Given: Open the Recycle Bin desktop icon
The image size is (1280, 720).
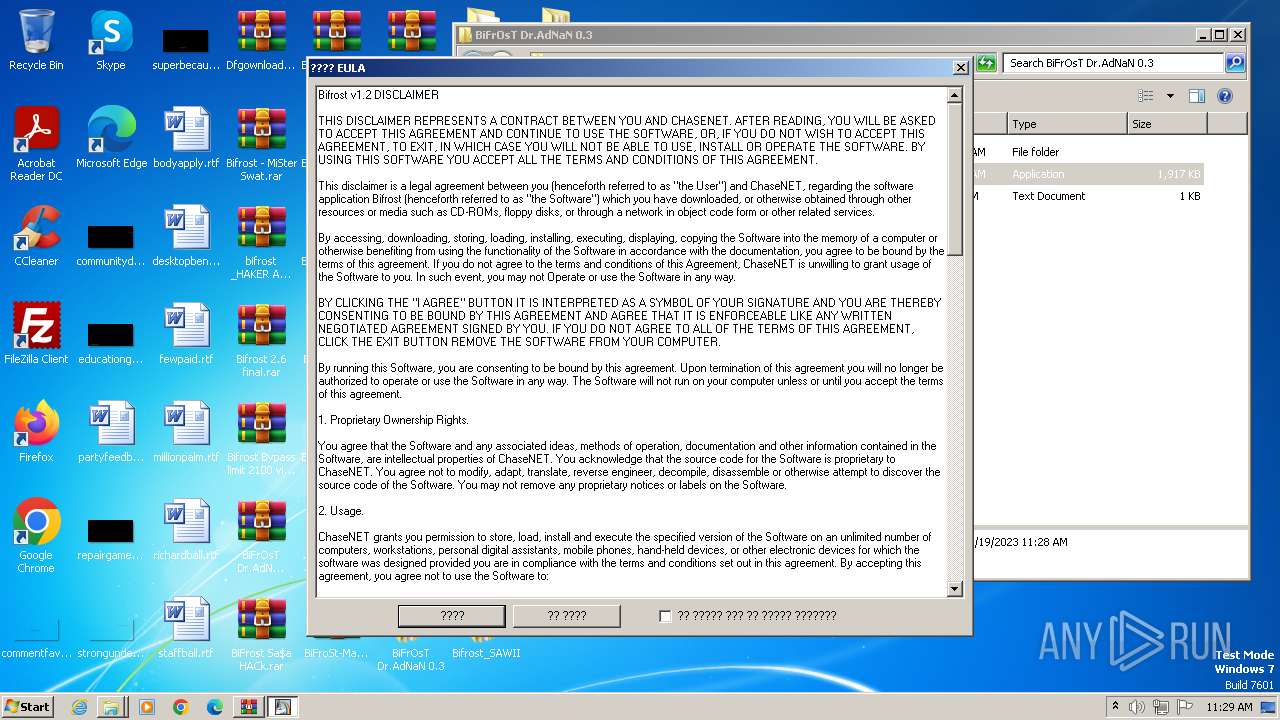Looking at the screenshot, I should tap(36, 40).
